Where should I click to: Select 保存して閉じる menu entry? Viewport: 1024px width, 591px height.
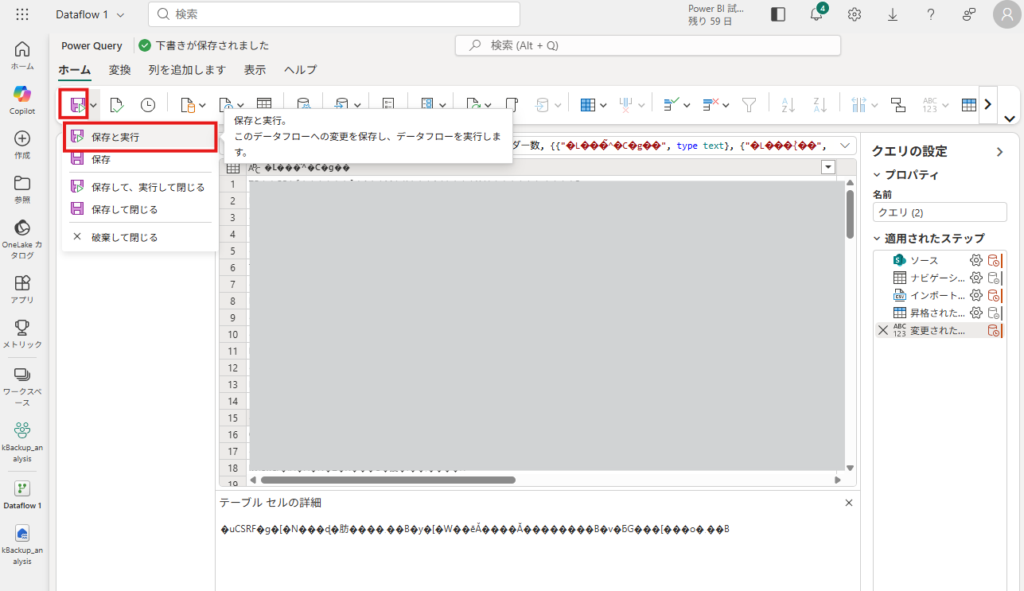point(124,209)
